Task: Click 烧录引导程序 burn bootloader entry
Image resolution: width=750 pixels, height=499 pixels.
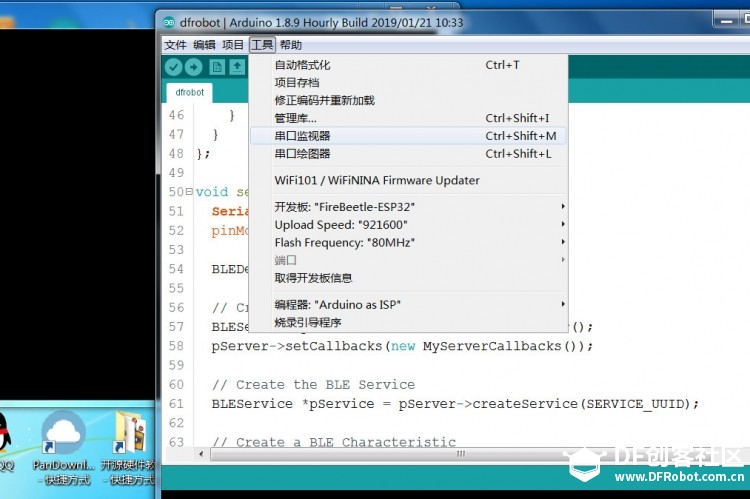Action: click(x=408, y=322)
